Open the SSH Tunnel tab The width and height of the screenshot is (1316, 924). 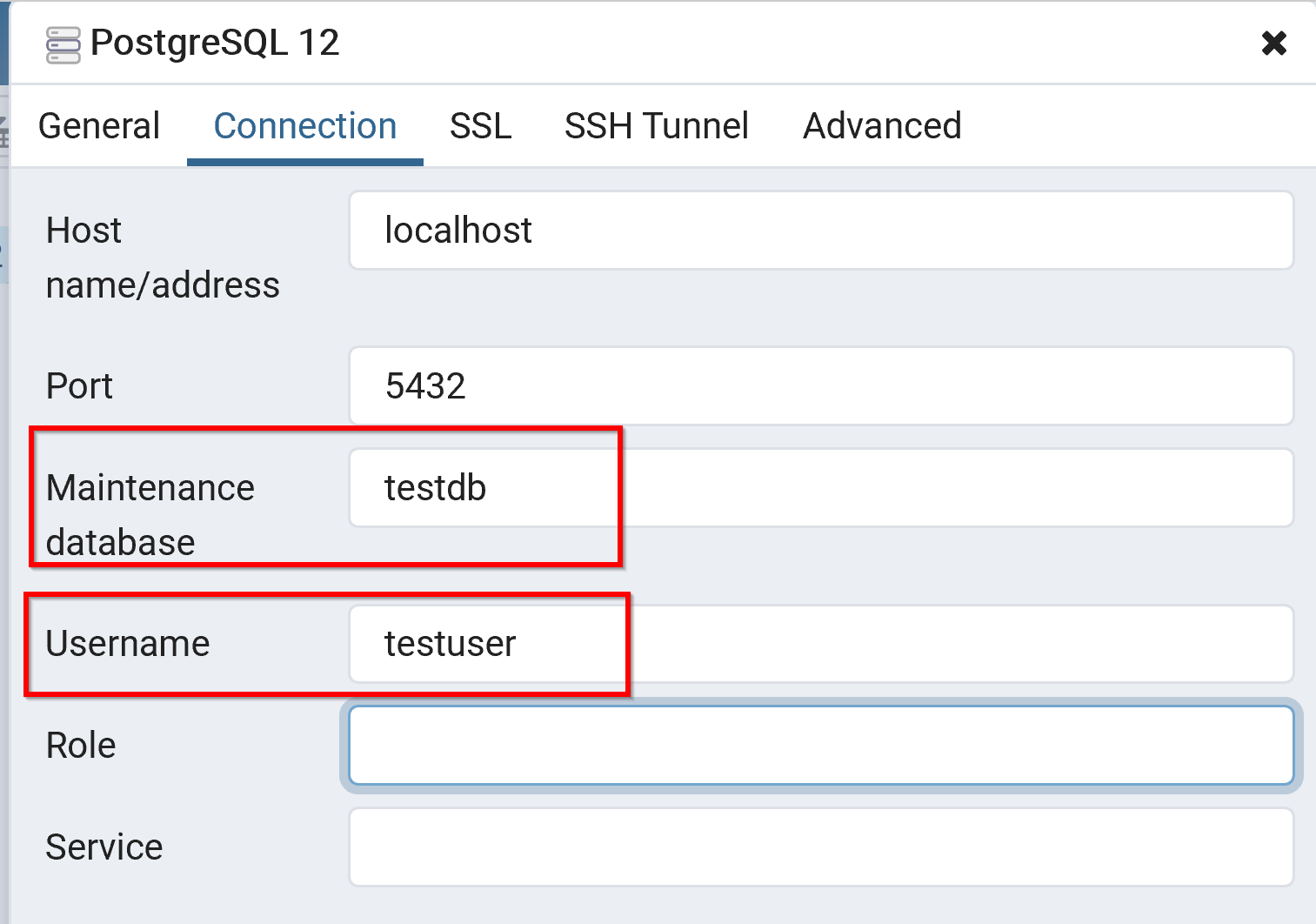click(x=656, y=126)
